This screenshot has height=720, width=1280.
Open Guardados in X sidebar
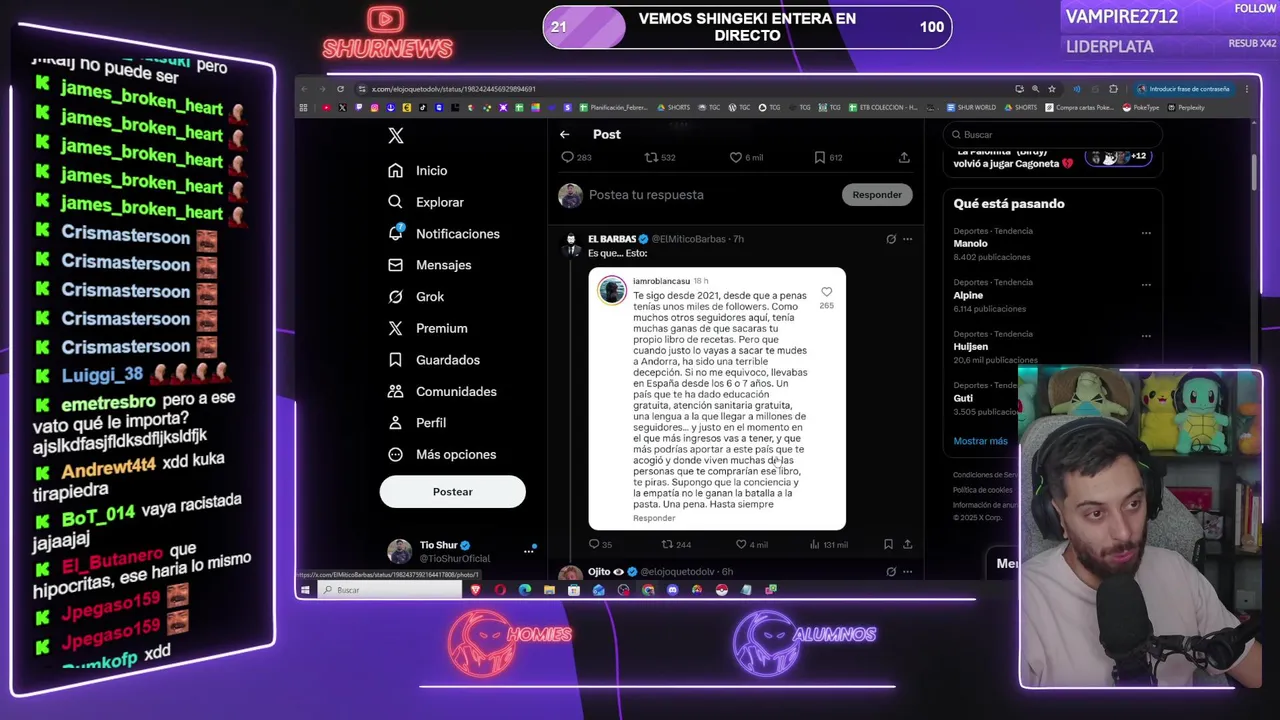pos(434,360)
